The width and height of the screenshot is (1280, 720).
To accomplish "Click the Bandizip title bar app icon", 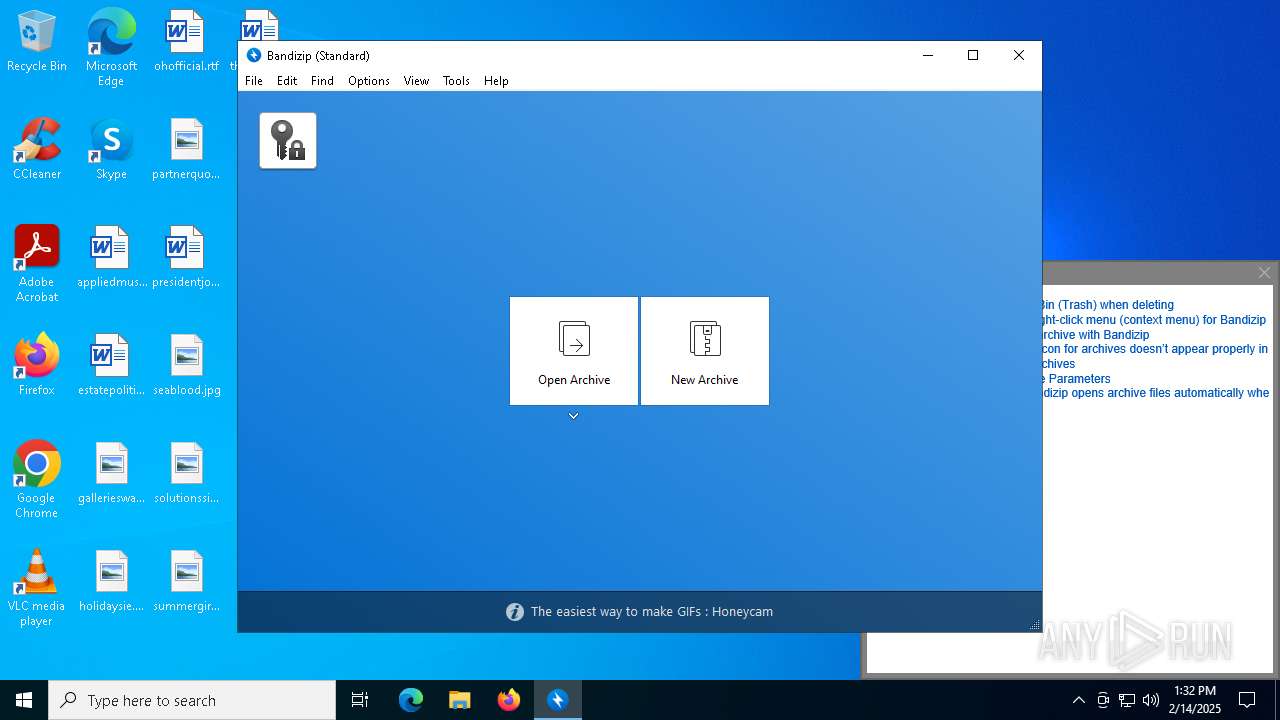I will tap(254, 56).
